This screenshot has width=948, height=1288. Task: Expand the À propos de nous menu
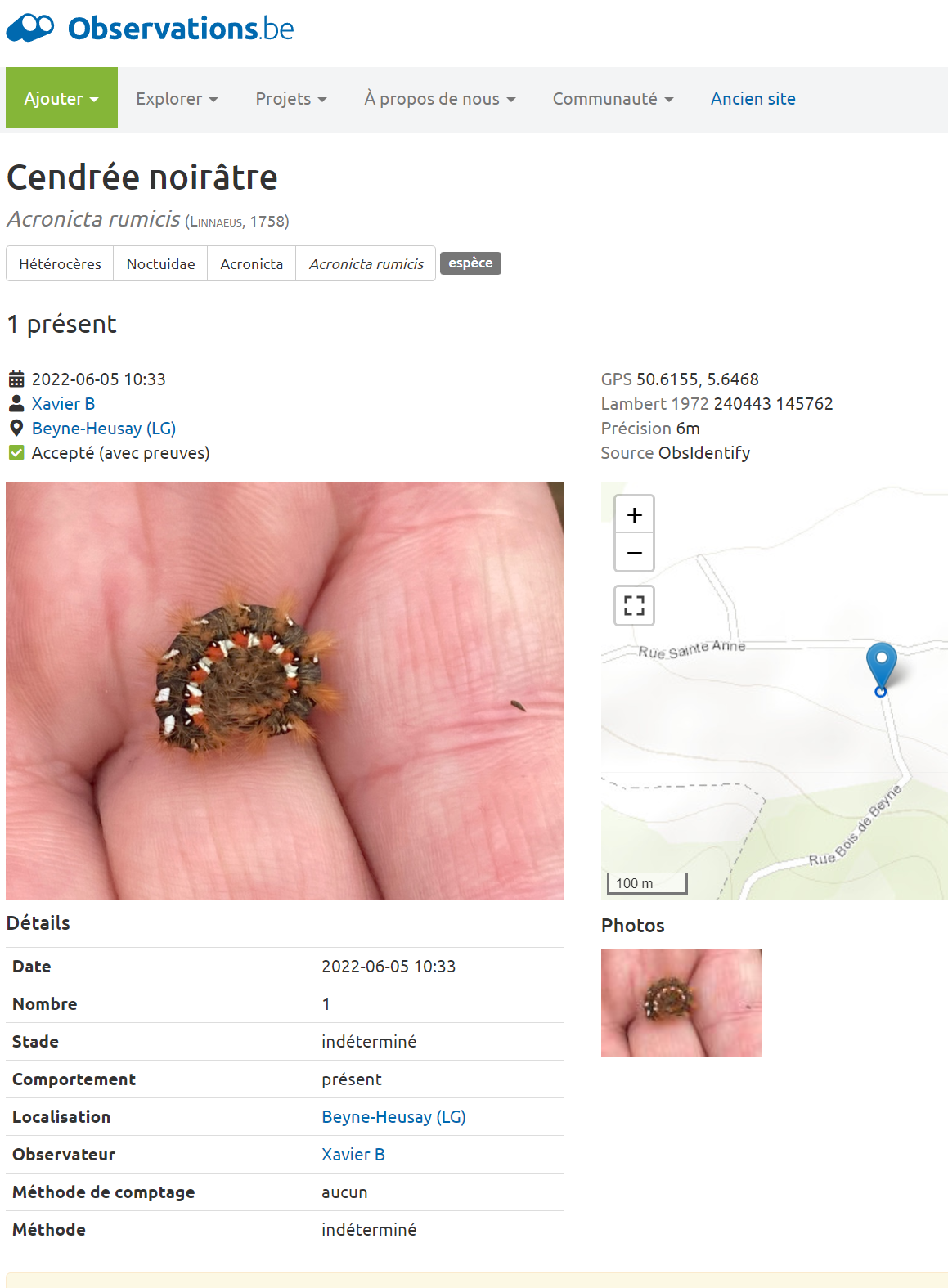[x=440, y=98]
